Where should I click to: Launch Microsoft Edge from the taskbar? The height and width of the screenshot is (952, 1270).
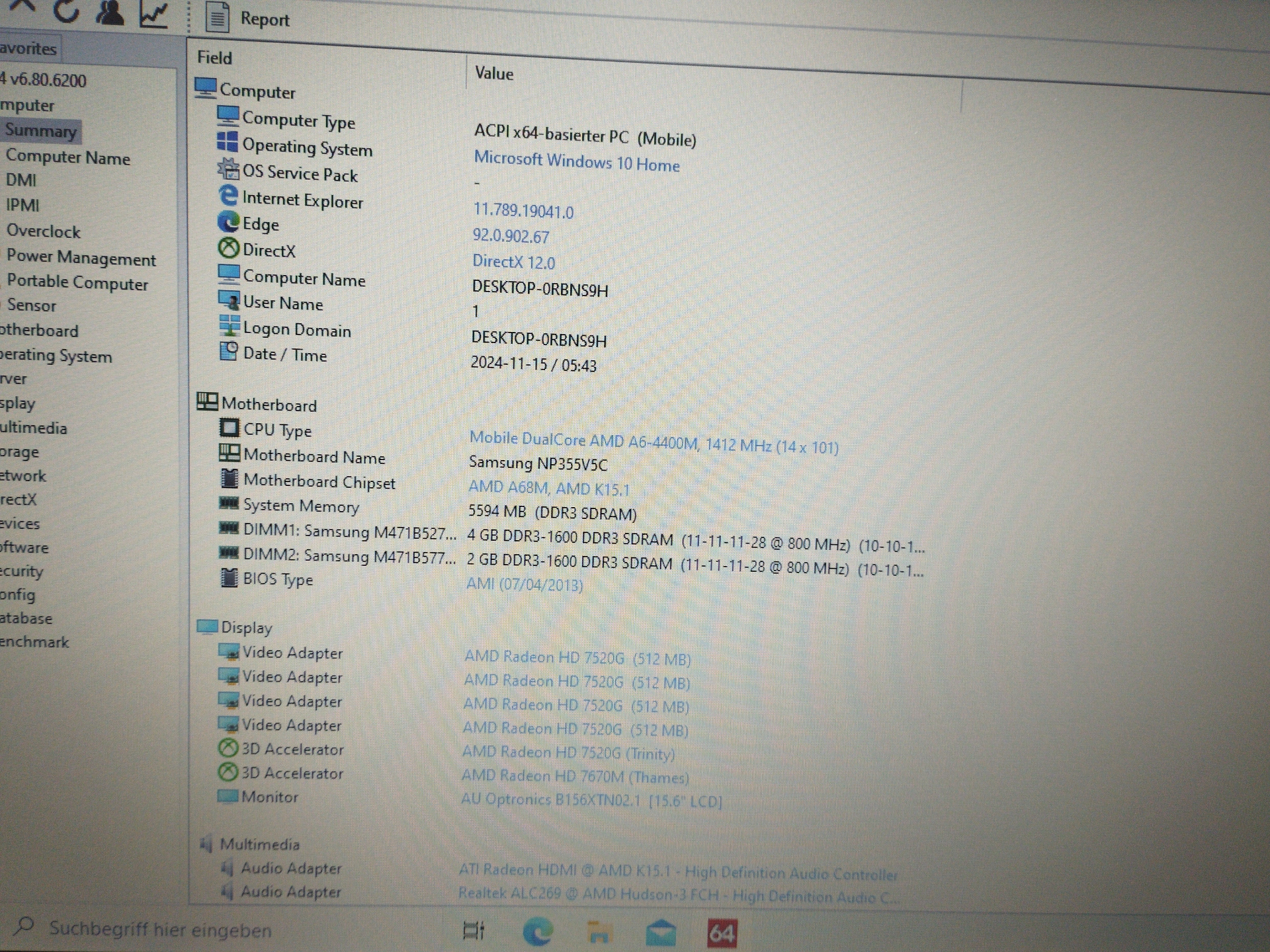(x=537, y=932)
